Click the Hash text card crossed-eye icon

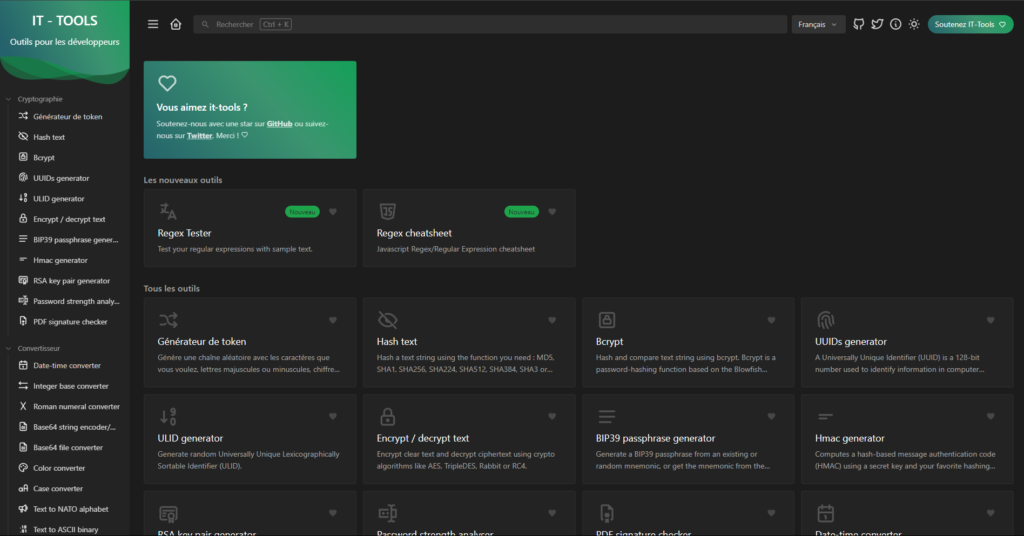tap(387, 320)
